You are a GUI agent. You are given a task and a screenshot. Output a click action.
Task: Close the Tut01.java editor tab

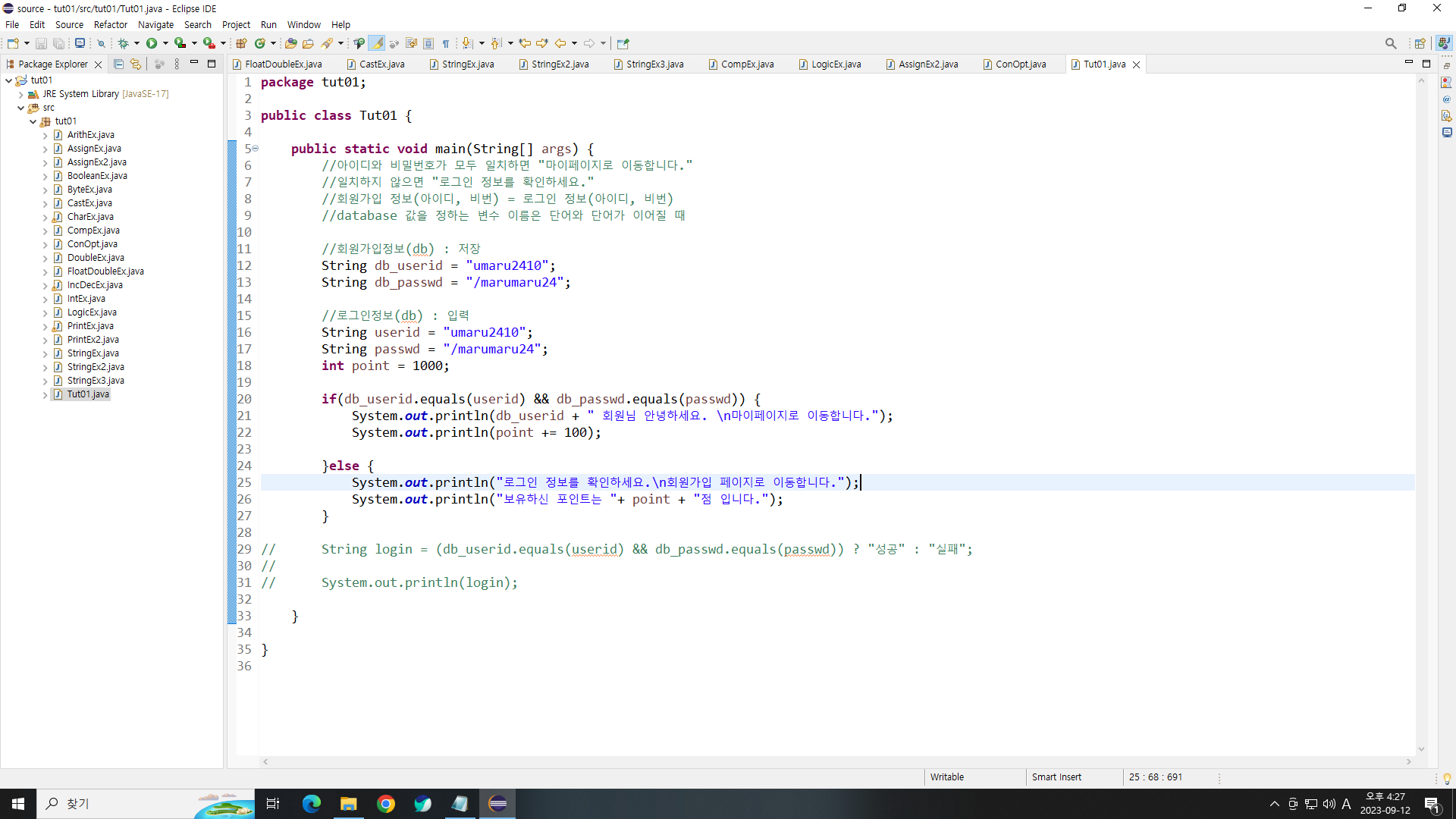(x=1136, y=64)
